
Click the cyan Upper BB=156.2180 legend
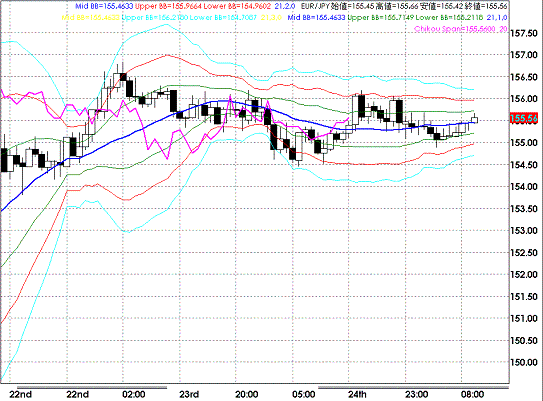point(155,17)
